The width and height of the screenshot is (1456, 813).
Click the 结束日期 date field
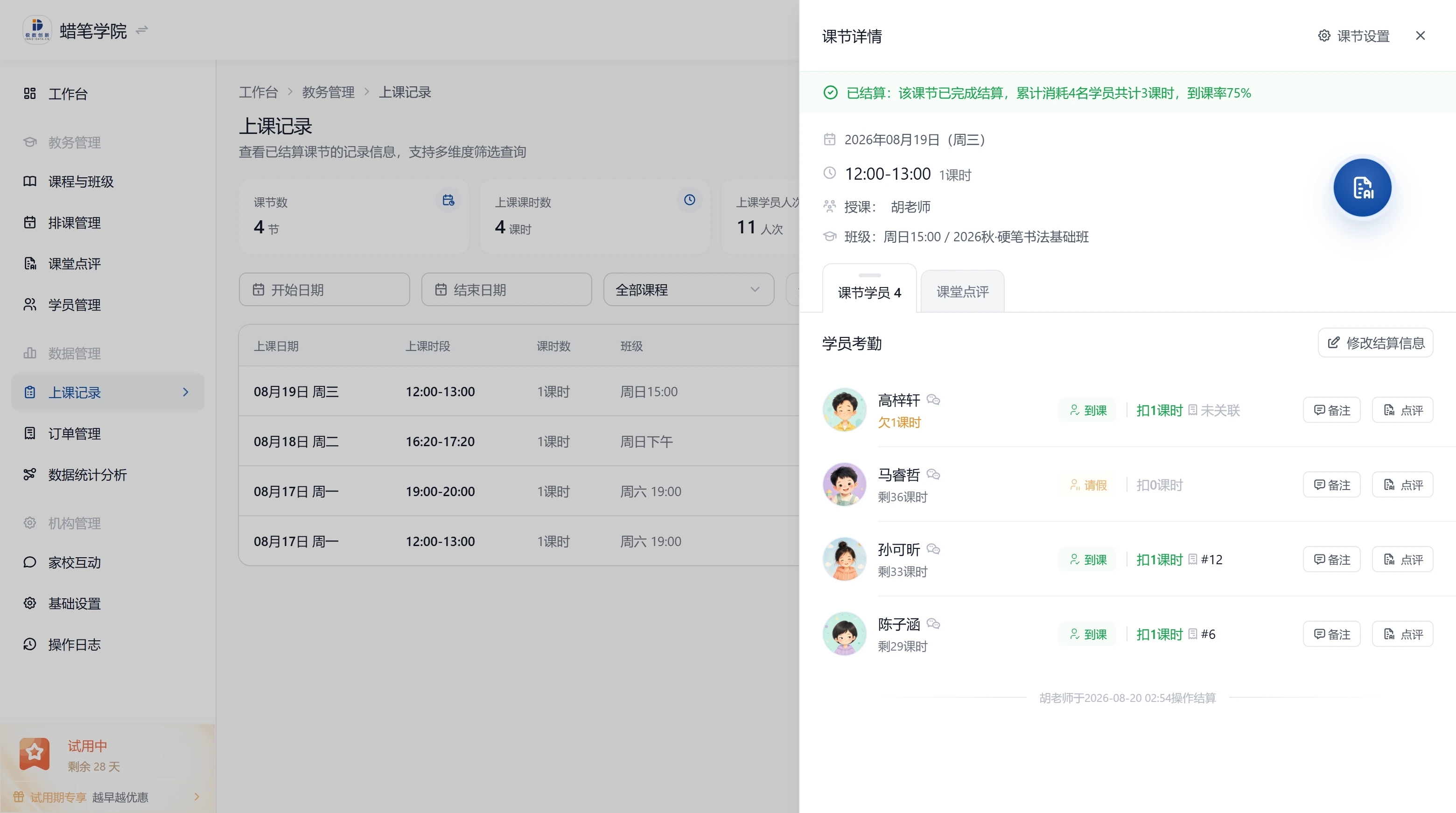[506, 290]
